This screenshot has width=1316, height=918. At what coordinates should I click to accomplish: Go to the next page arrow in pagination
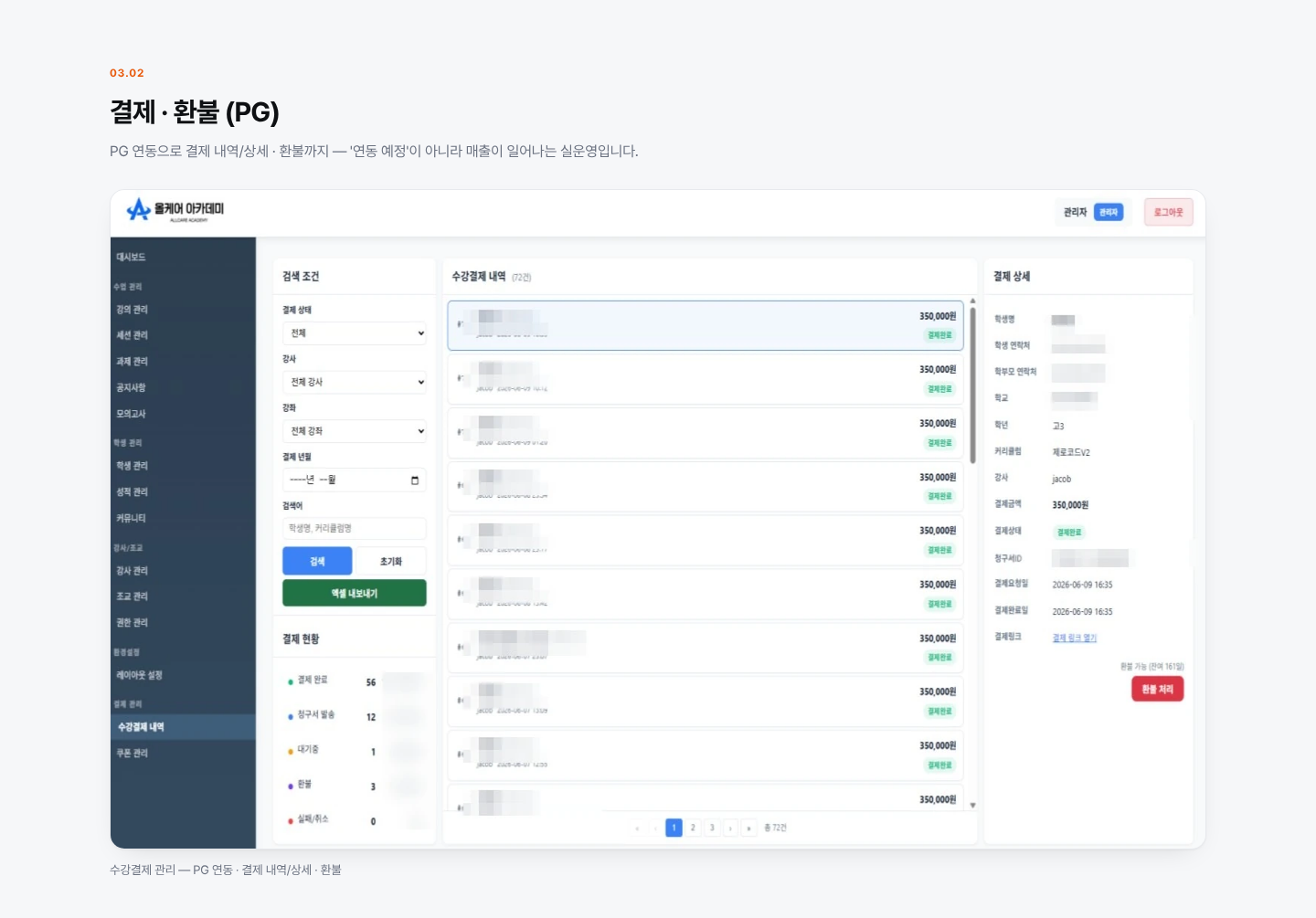(730, 828)
